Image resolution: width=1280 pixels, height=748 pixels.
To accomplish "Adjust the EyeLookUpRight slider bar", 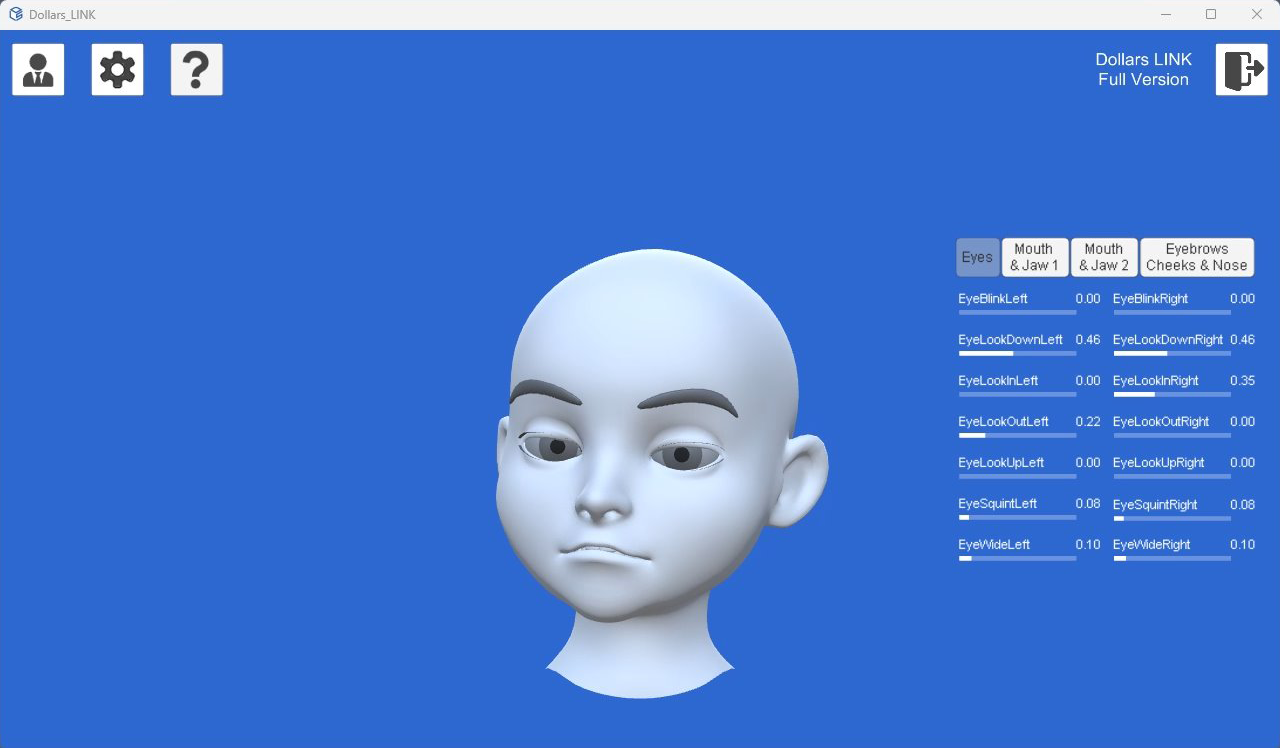I will point(1172,476).
